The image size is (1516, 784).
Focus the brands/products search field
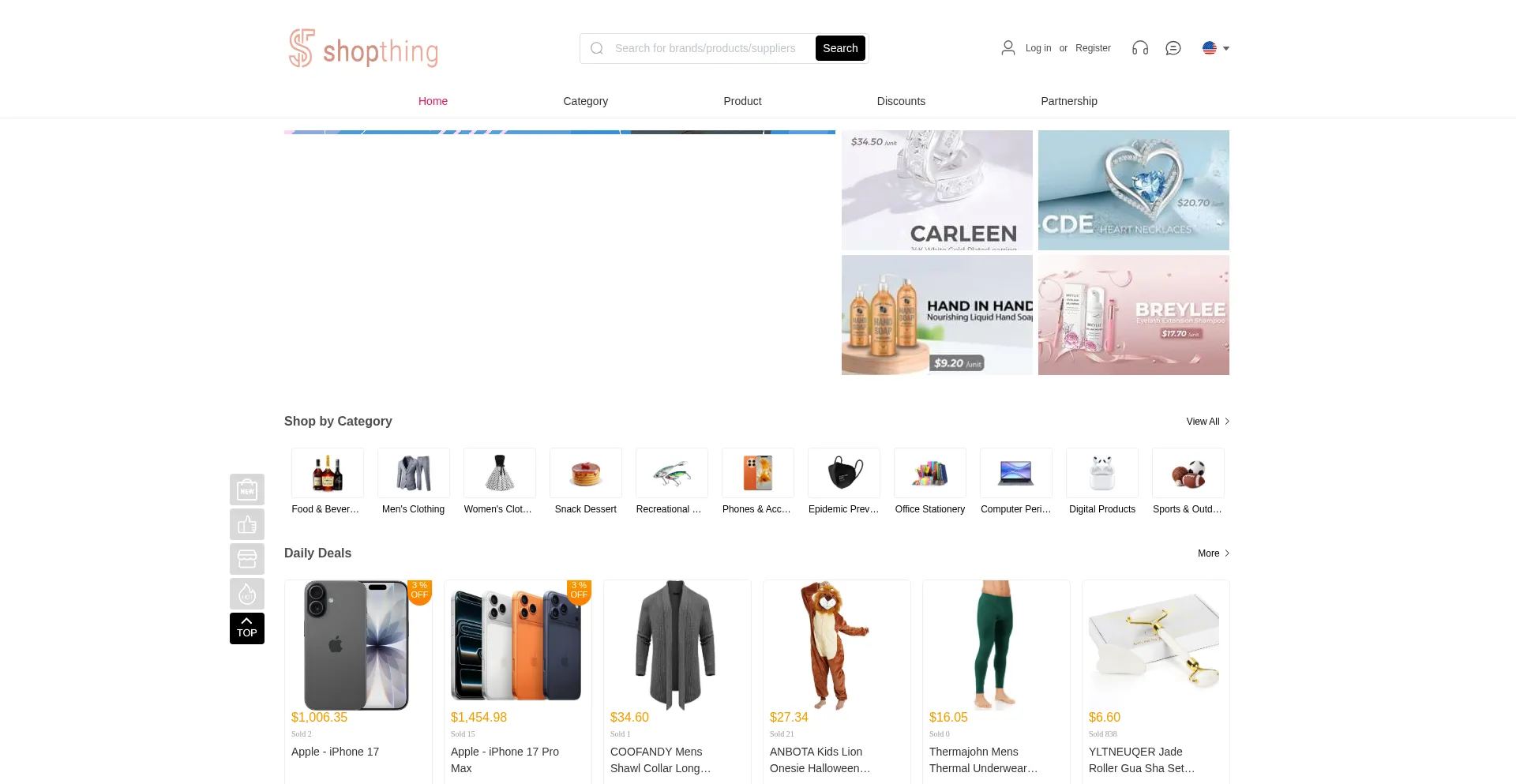705,48
